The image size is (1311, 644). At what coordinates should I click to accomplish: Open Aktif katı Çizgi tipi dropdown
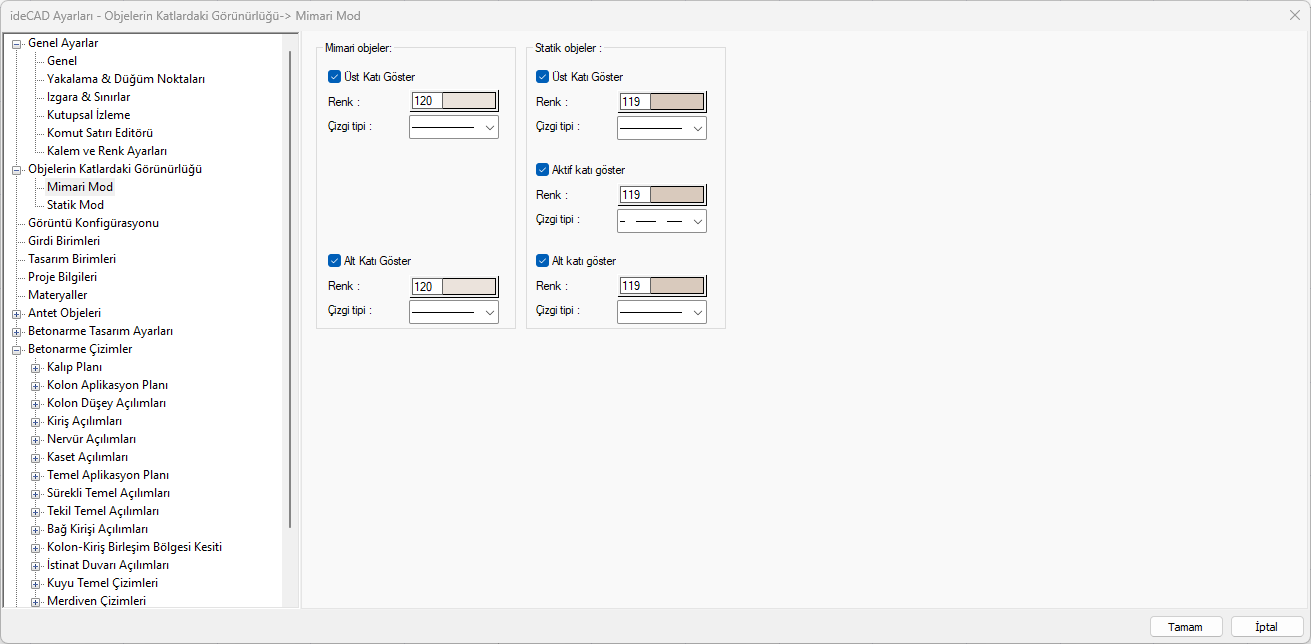click(662, 220)
